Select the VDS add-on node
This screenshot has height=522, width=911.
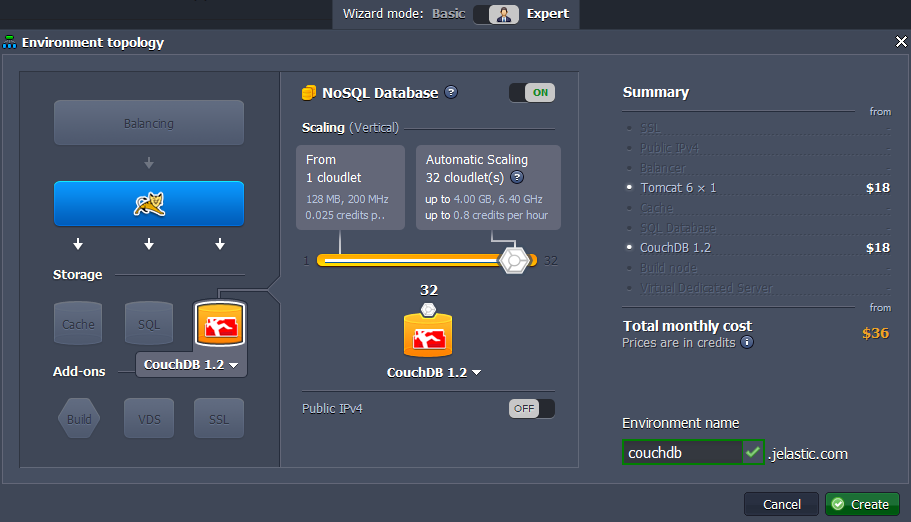click(x=149, y=419)
